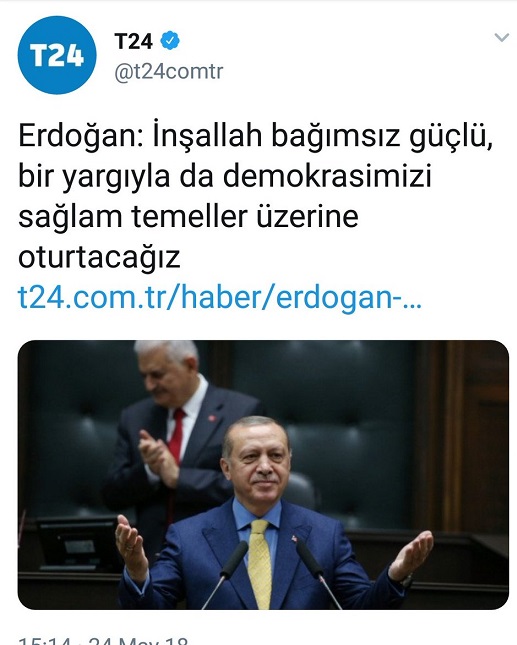Click the red tie of clapping man
This screenshot has height=645, width=517.
(177, 435)
